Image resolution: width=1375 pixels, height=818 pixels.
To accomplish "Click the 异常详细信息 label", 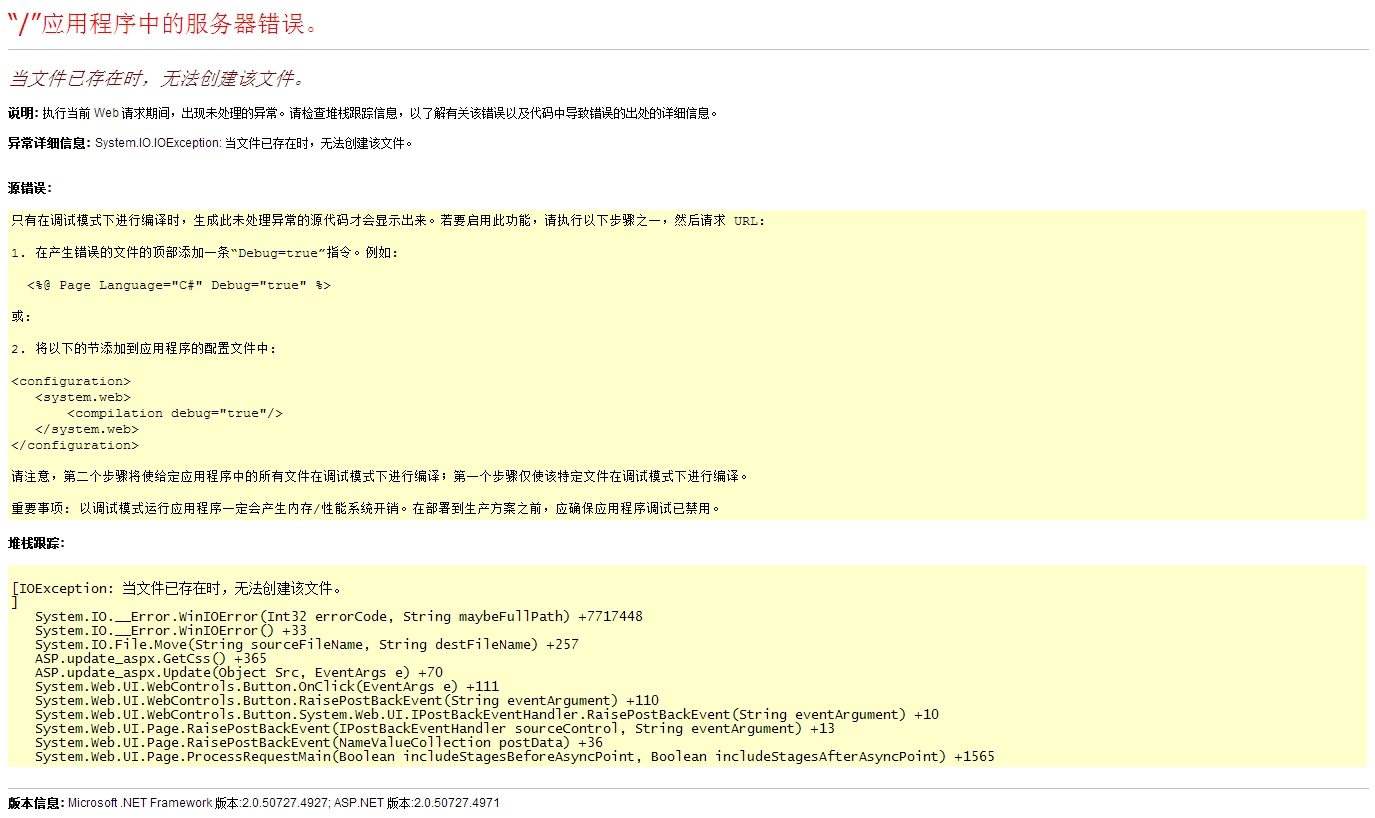I will click(49, 143).
